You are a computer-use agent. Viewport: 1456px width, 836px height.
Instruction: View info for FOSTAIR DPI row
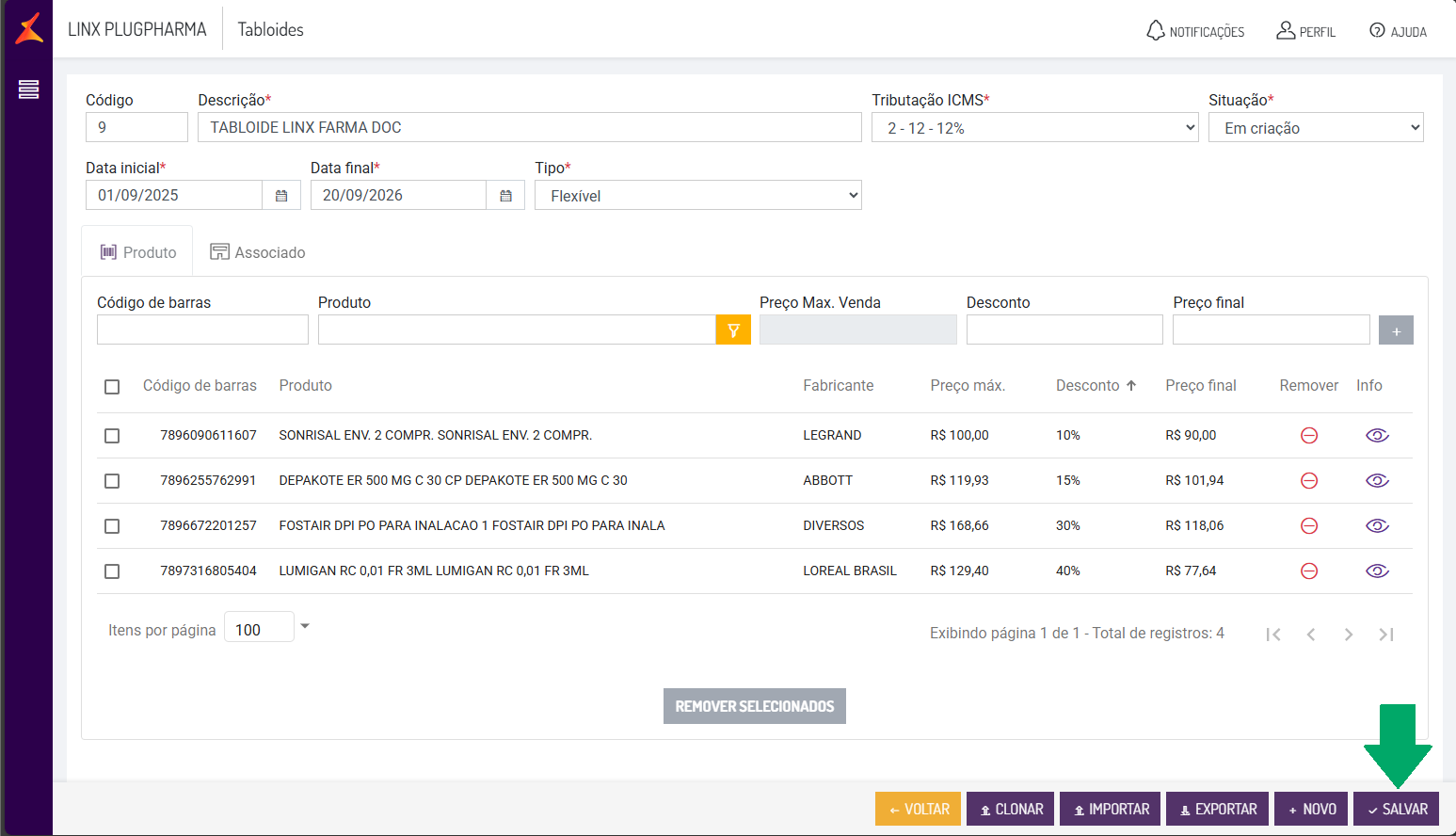[1377, 525]
